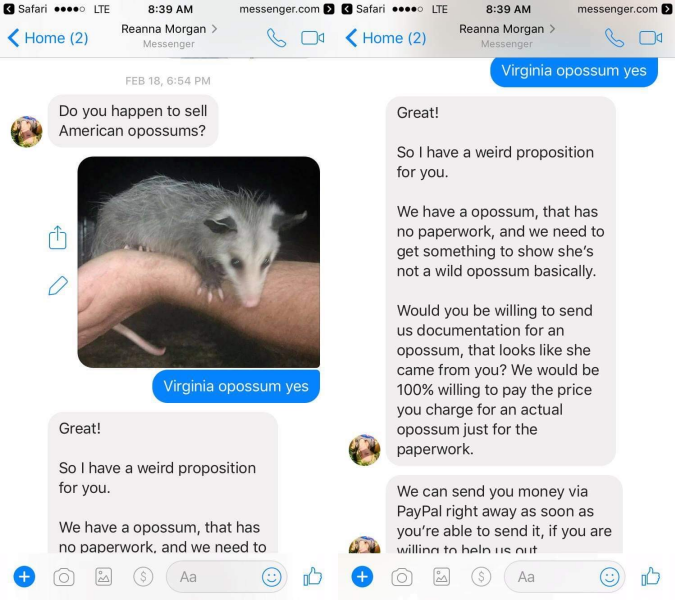
Task: Go back to Home (2) on left
Action: pyautogui.click(x=48, y=38)
